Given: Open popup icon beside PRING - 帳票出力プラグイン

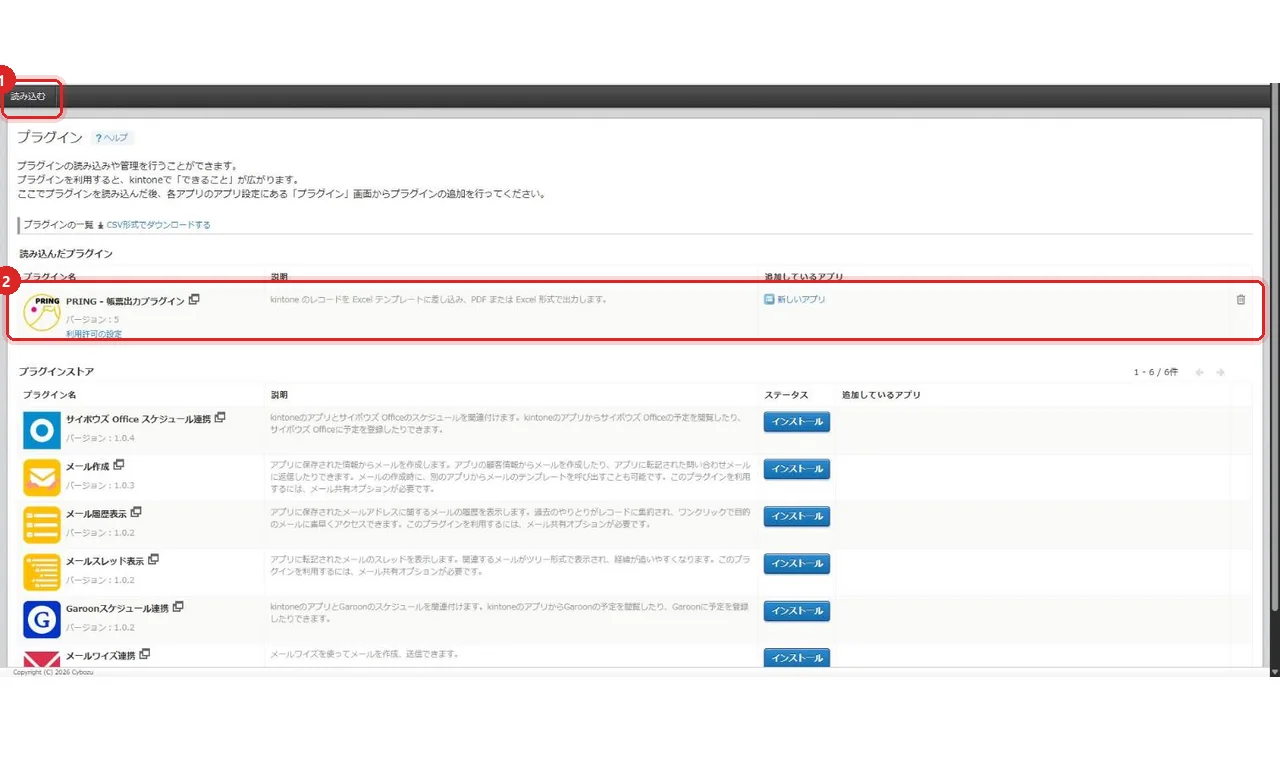Looking at the screenshot, I should (194, 299).
